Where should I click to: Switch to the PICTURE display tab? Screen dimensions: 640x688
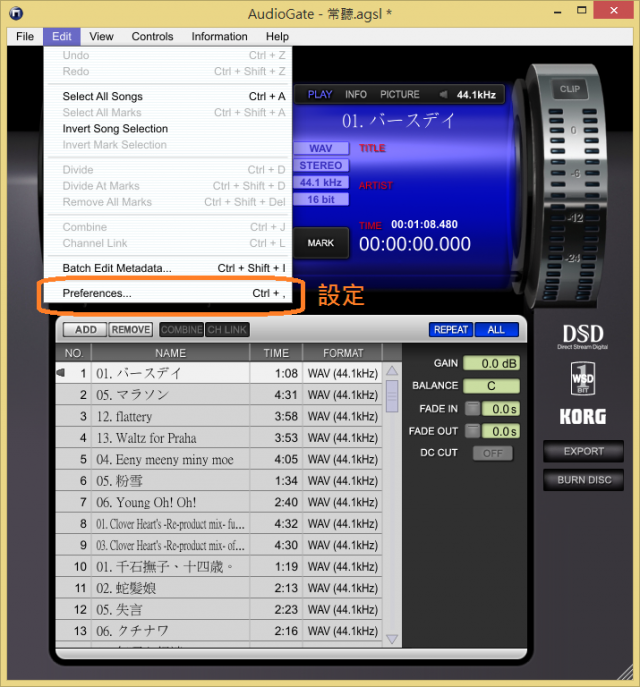[400, 94]
